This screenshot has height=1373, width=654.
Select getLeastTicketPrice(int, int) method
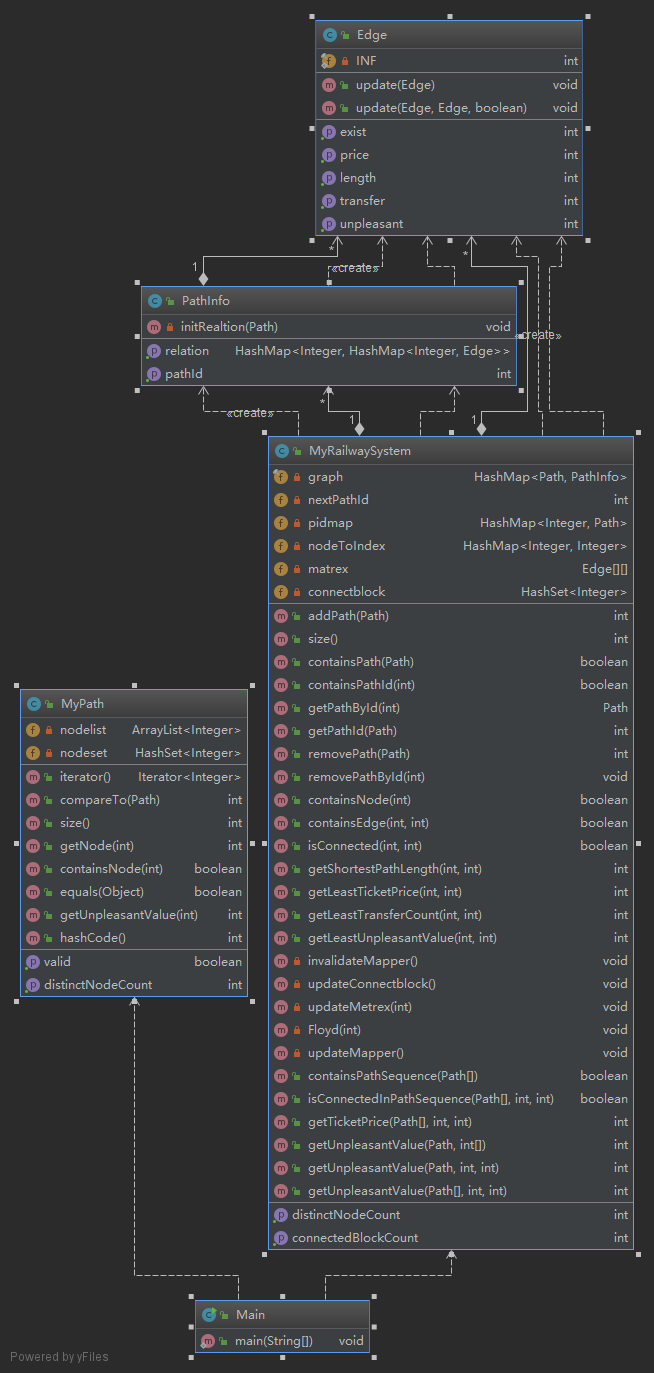[x=451, y=892]
